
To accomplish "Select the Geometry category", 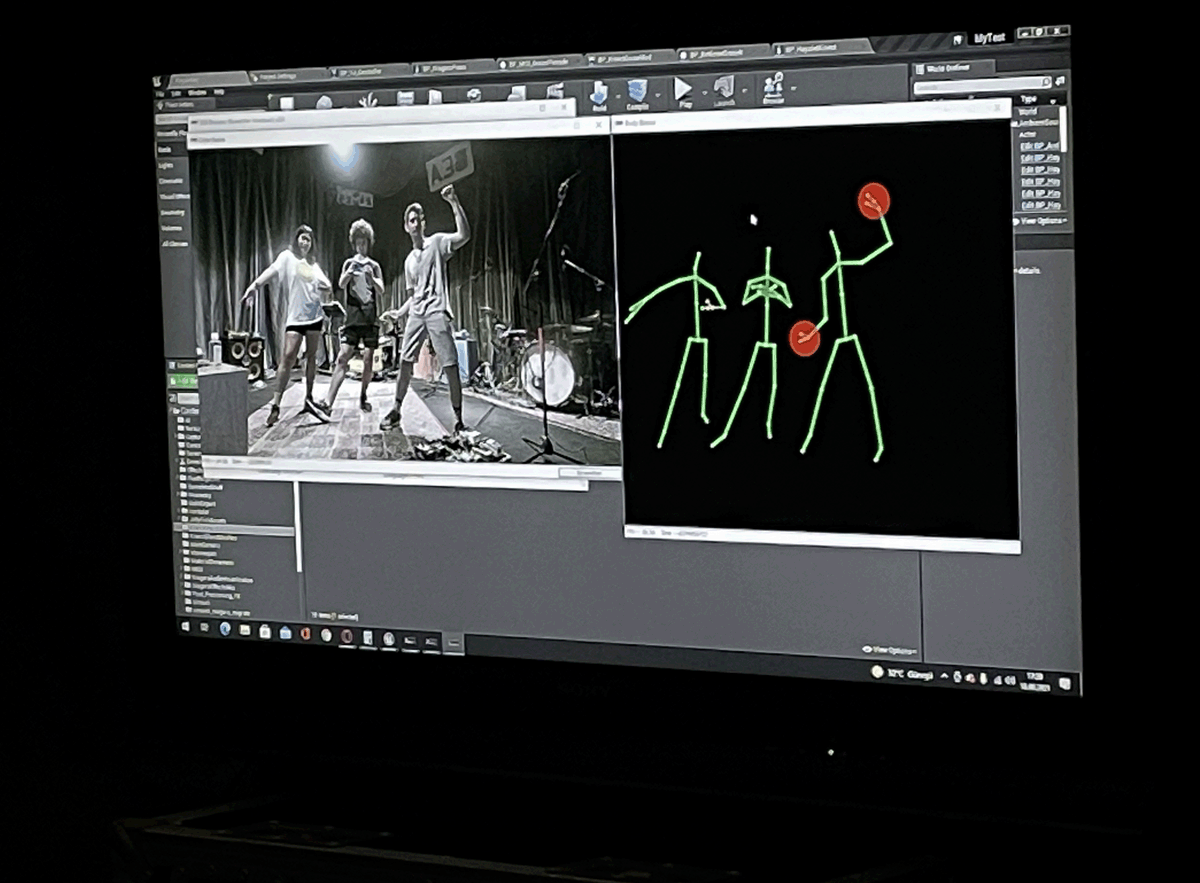I will (x=173, y=212).
